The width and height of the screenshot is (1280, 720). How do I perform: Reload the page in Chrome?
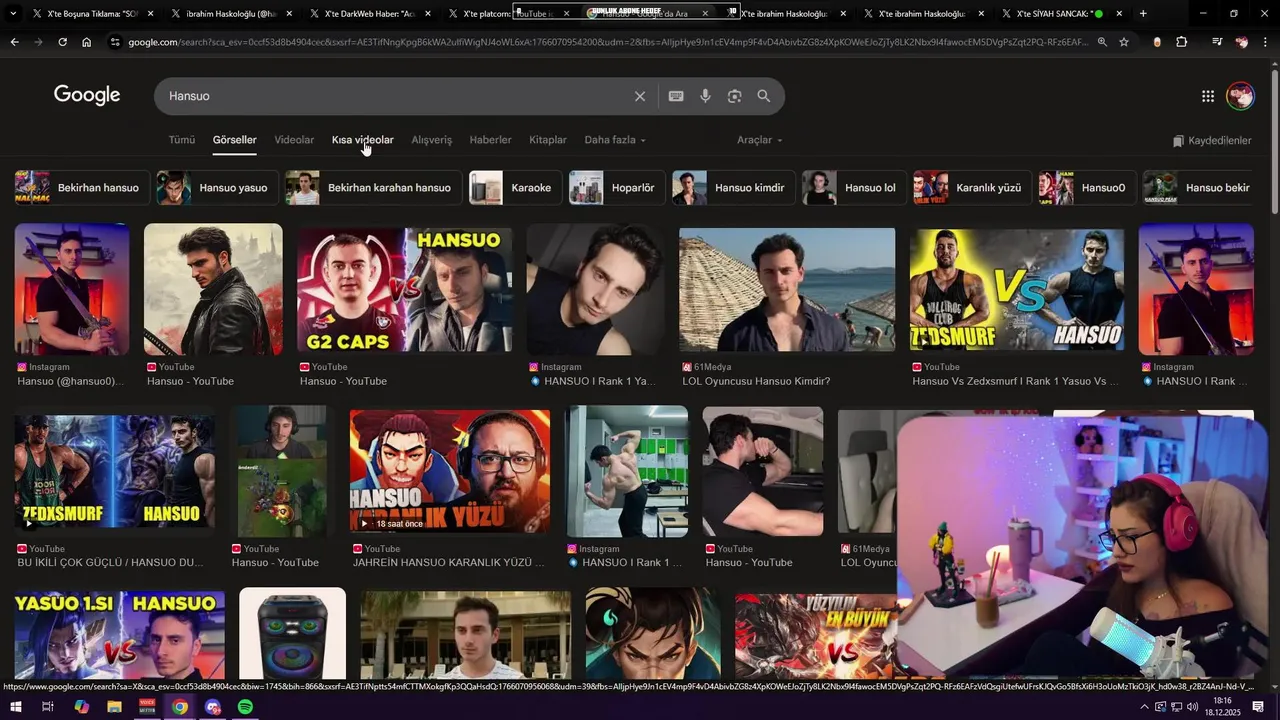(62, 42)
